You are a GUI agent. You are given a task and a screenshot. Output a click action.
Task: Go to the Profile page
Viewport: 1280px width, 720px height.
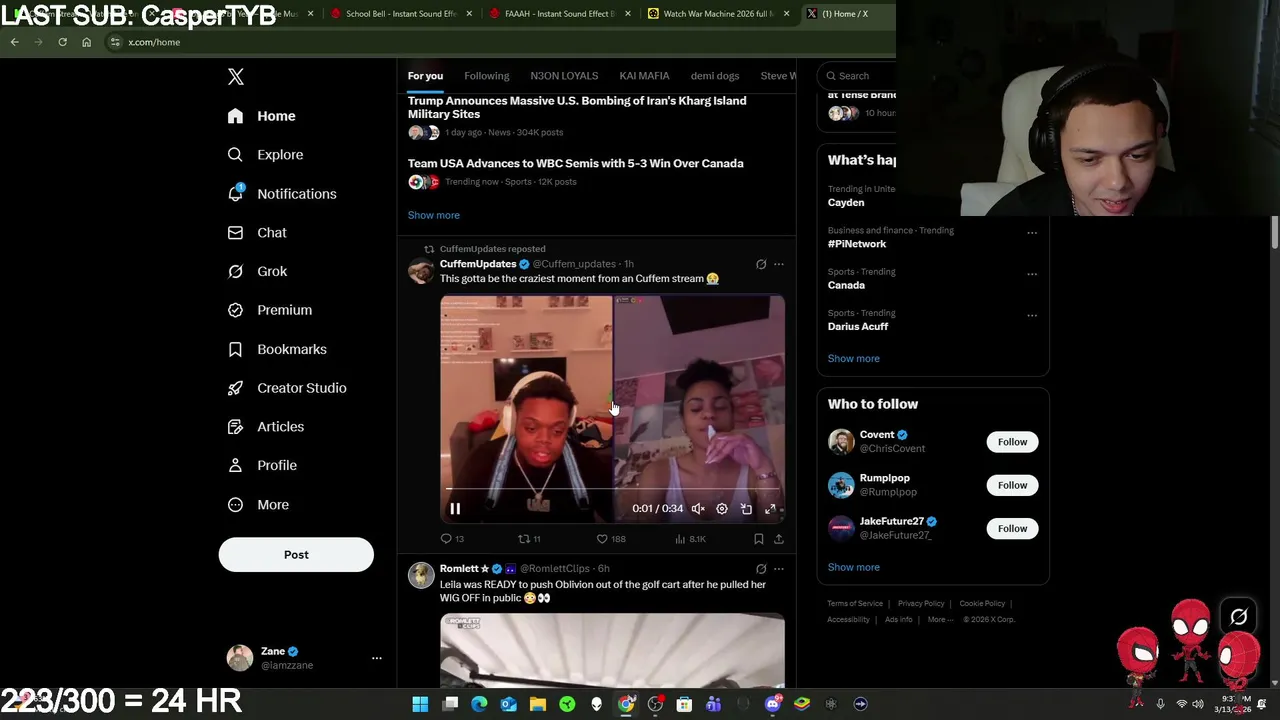pos(261,466)
